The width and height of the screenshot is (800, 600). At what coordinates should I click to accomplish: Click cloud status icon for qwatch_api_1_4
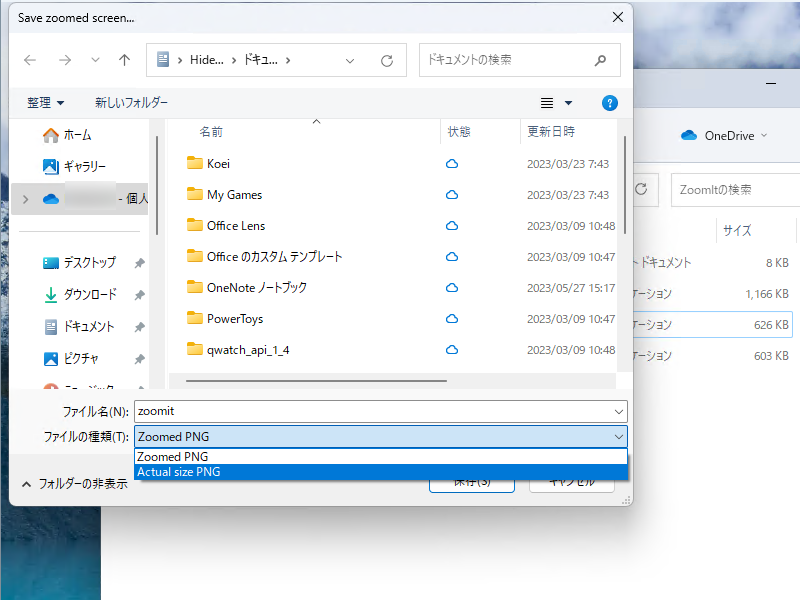pos(452,350)
